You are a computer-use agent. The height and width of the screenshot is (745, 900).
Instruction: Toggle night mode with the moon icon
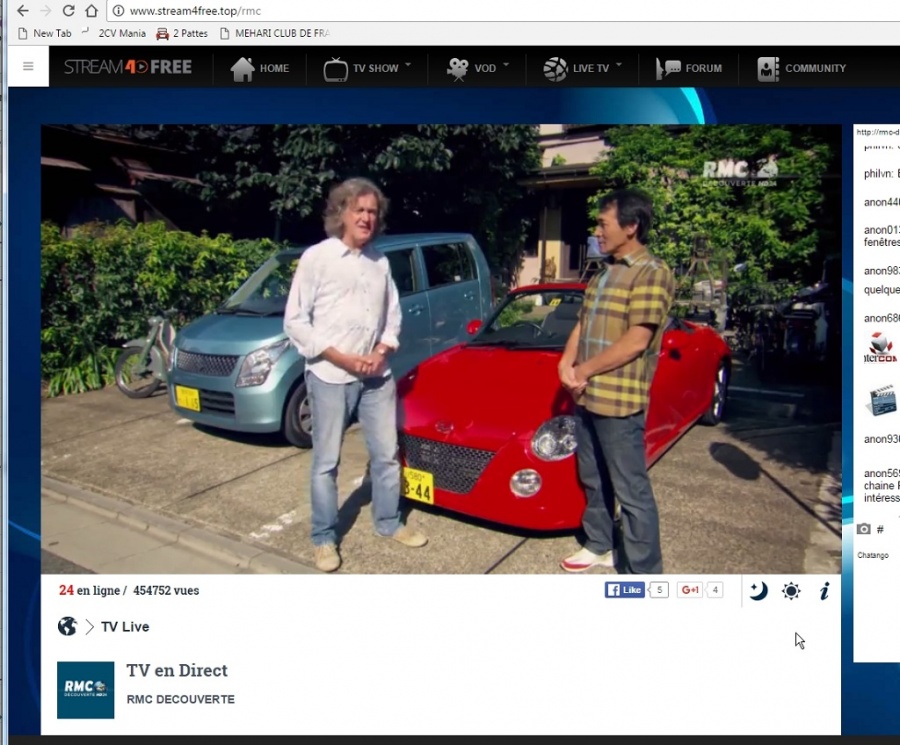(758, 591)
